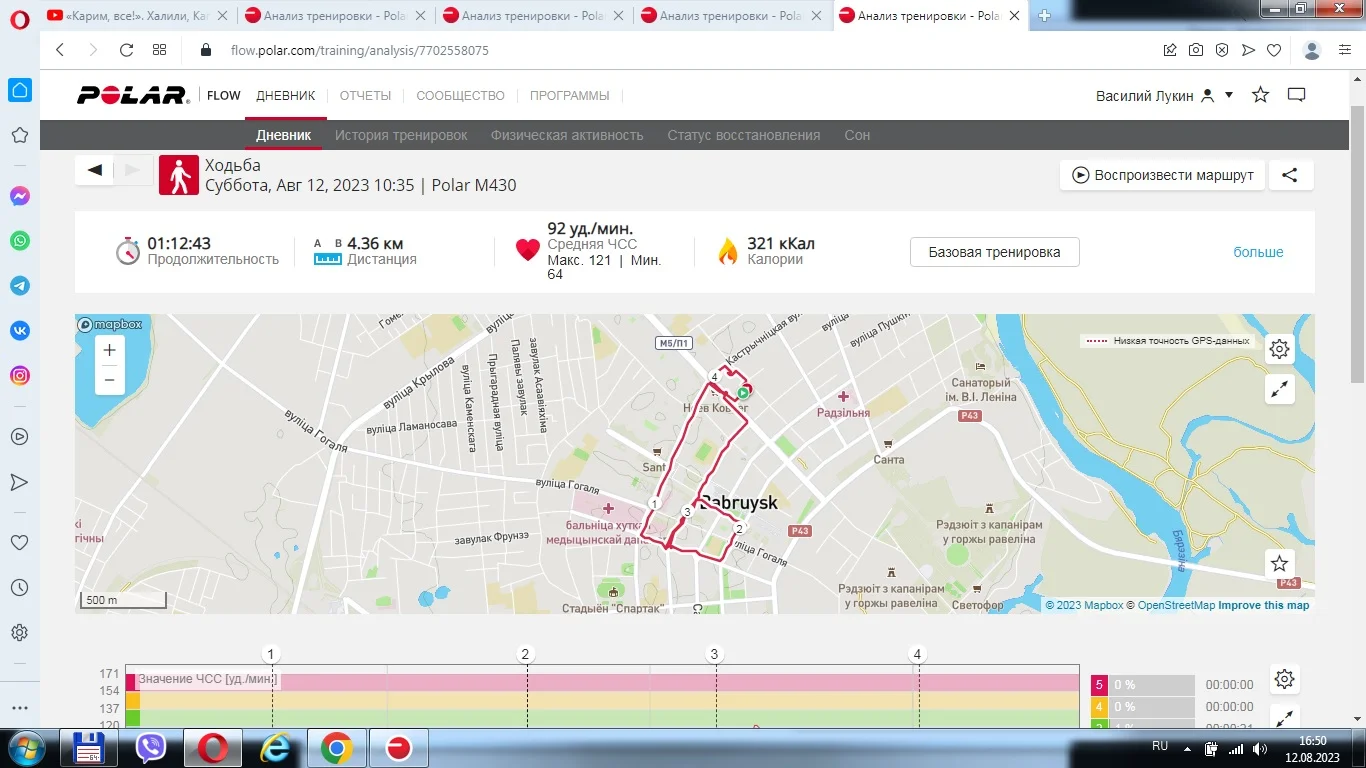Screen dimensions: 1366x768
Task: Open VK in sidebar
Action: [x=19, y=331]
